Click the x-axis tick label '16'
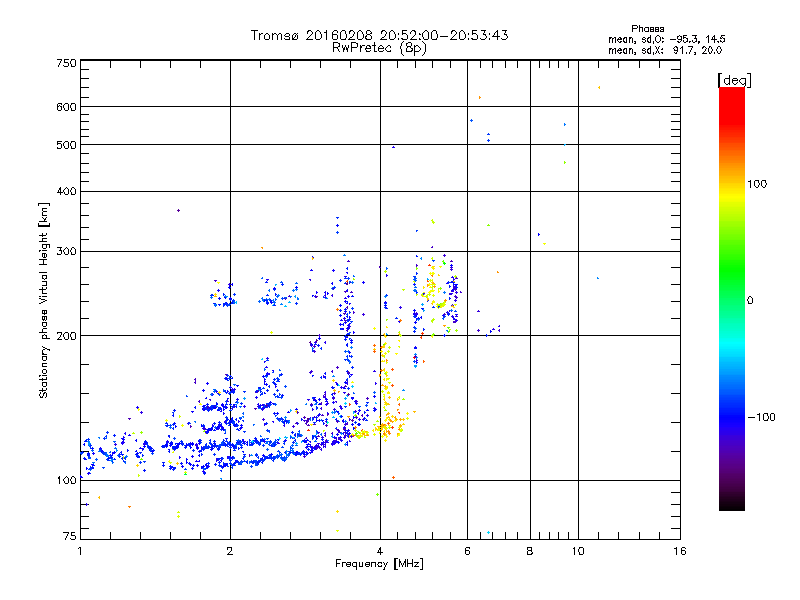Viewport: 800px width, 600px height. point(680,551)
